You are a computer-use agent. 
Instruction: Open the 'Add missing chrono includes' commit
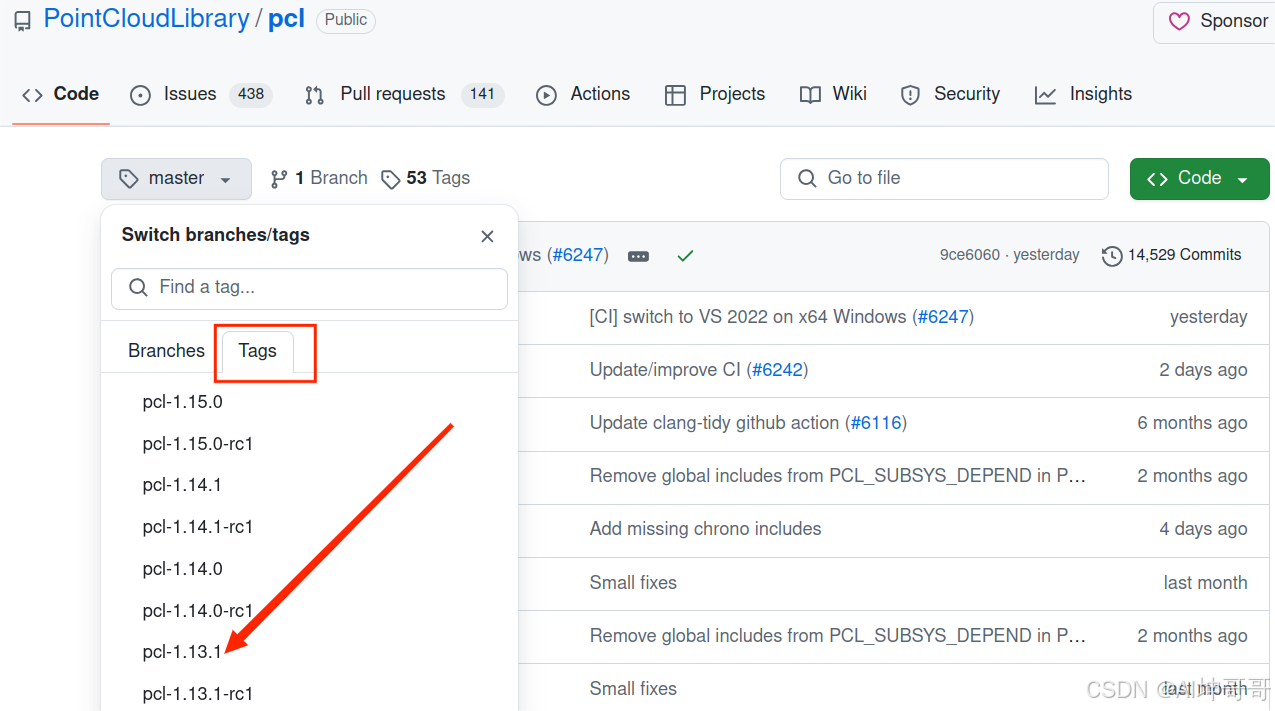(706, 529)
